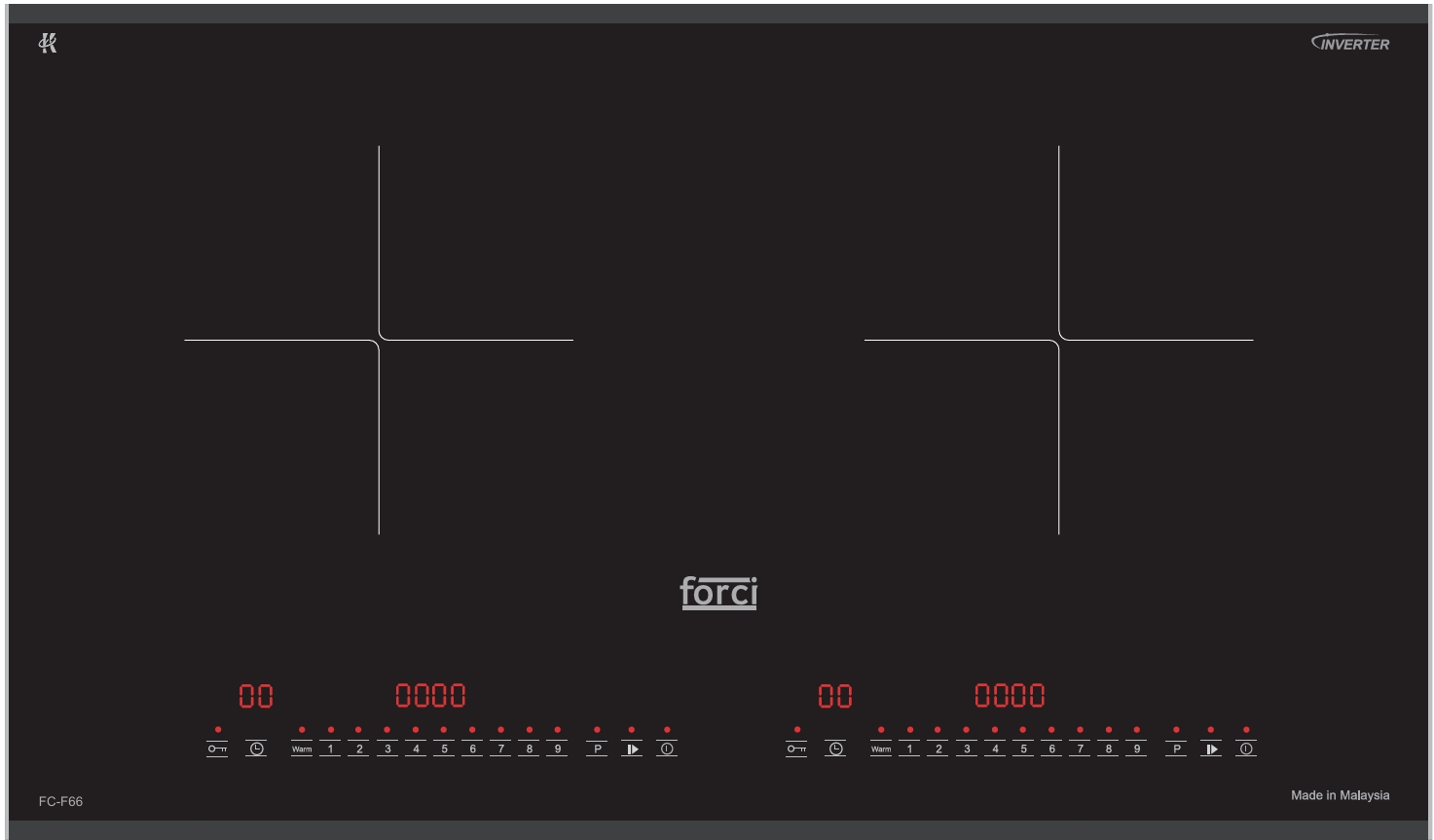Set left zone power level to 8
The height and width of the screenshot is (840, 1434).
tap(529, 749)
